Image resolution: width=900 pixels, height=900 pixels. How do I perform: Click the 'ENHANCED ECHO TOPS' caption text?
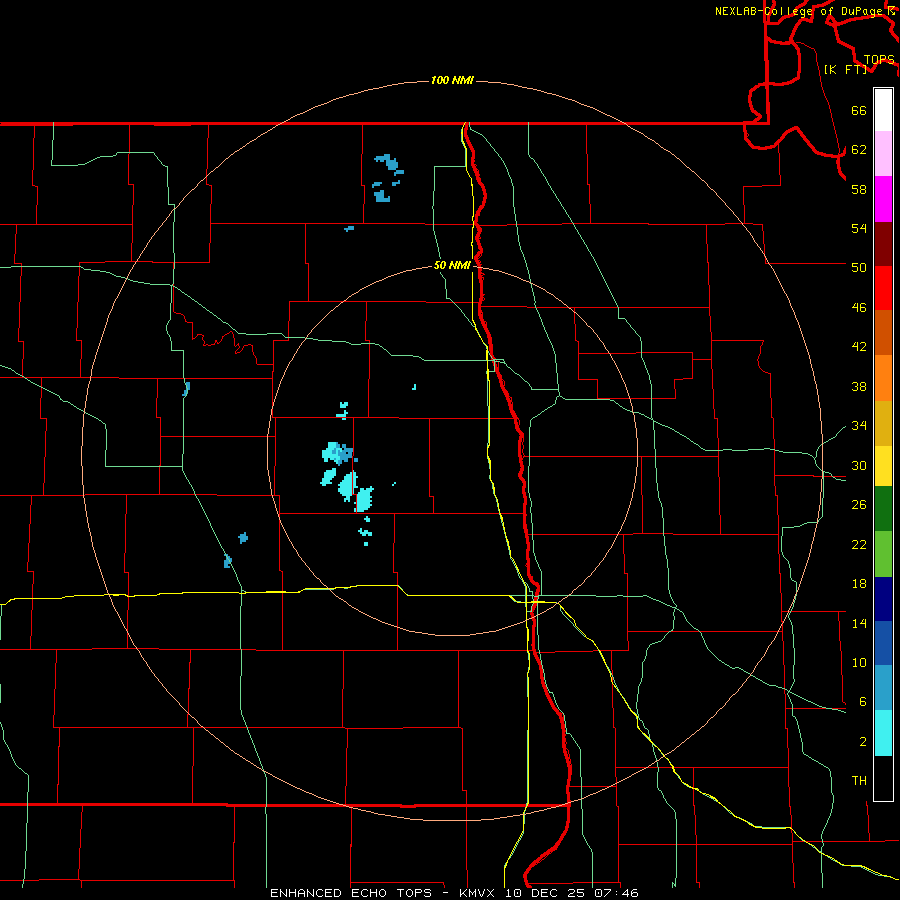[x=351, y=893]
